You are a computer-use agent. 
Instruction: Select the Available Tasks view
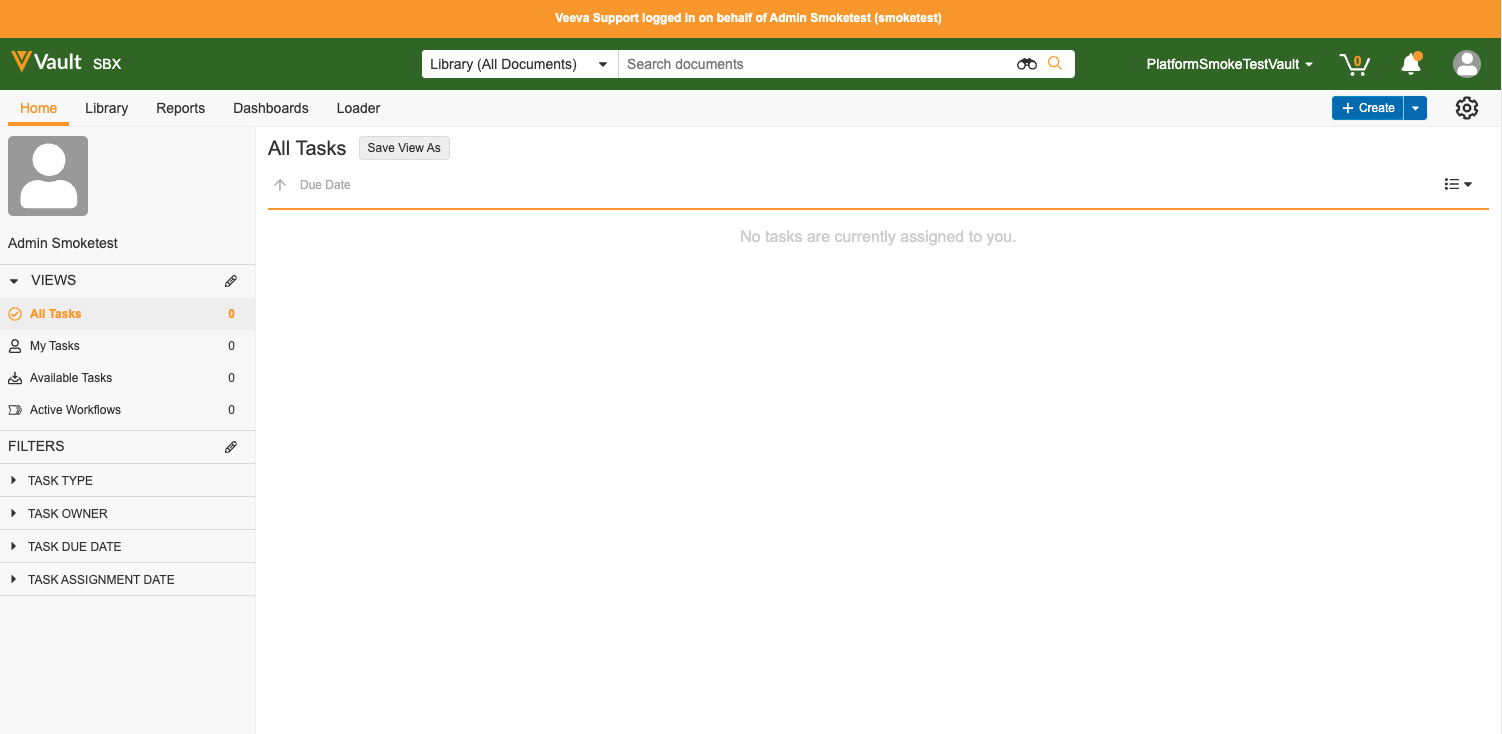coord(127,378)
